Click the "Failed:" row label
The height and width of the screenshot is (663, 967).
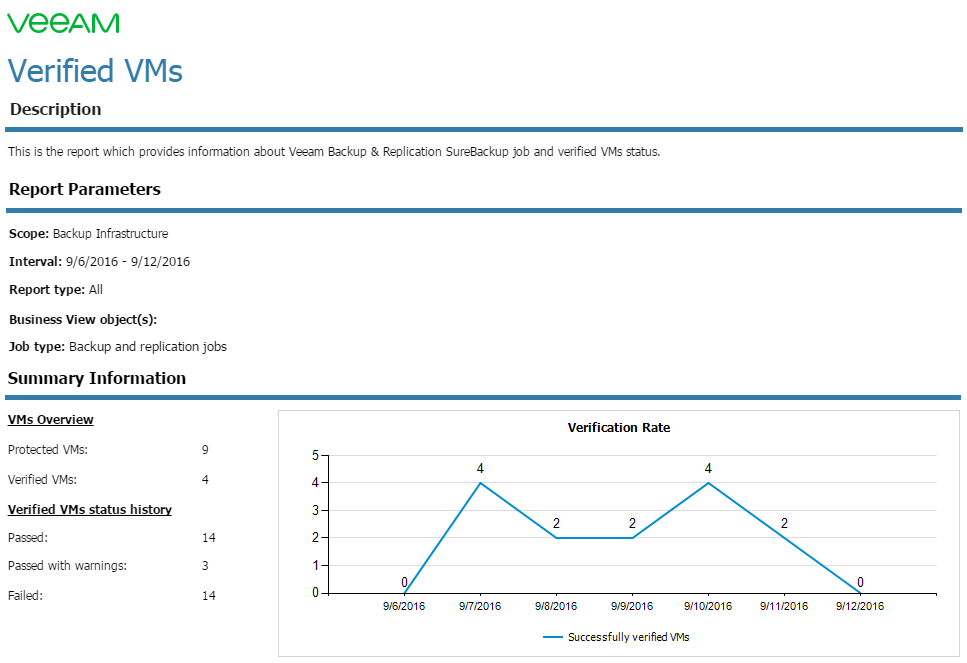tap(25, 596)
